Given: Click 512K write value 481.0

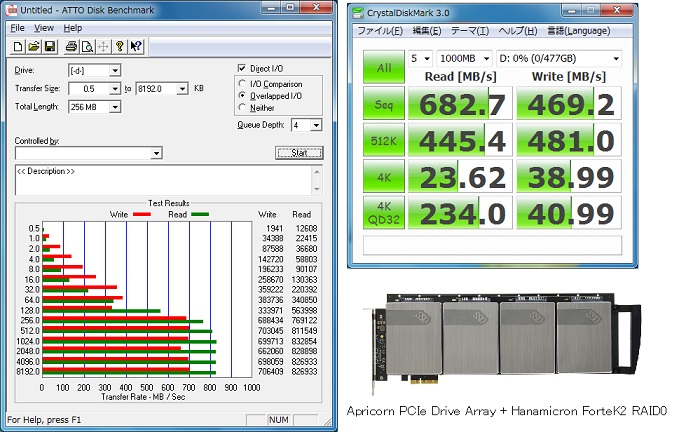Looking at the screenshot, I should (569, 140).
